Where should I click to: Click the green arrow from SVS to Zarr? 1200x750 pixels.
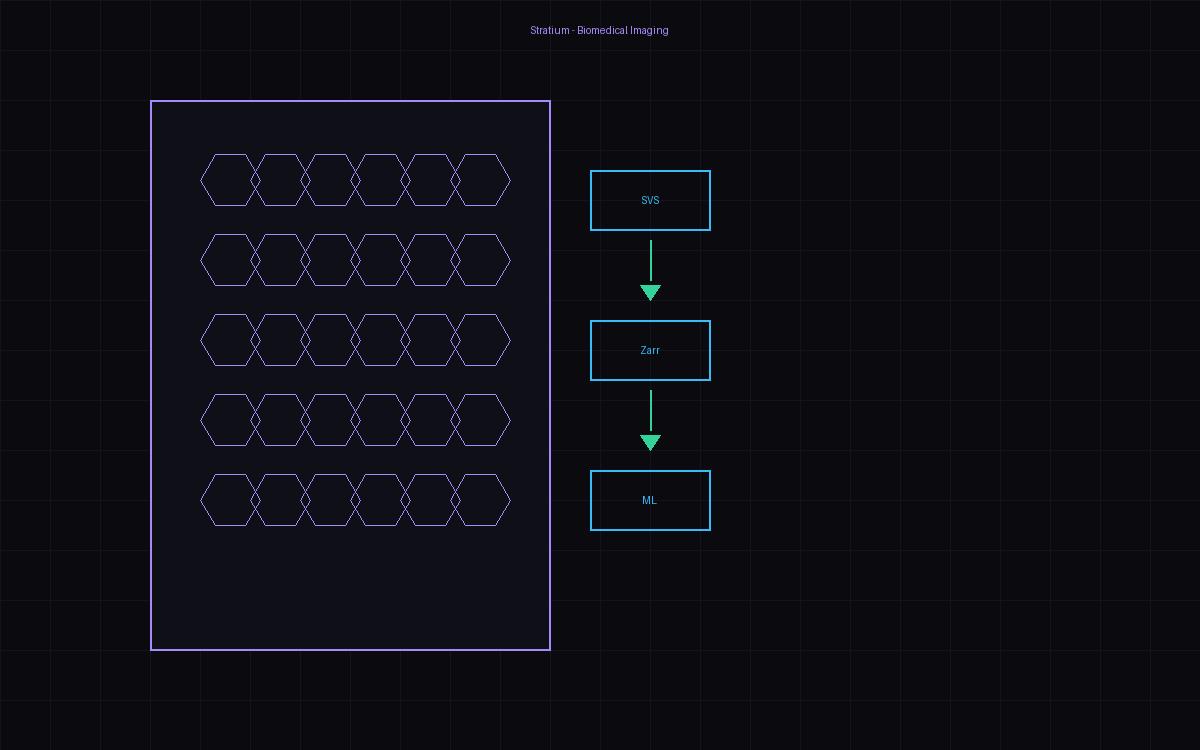[650, 270]
